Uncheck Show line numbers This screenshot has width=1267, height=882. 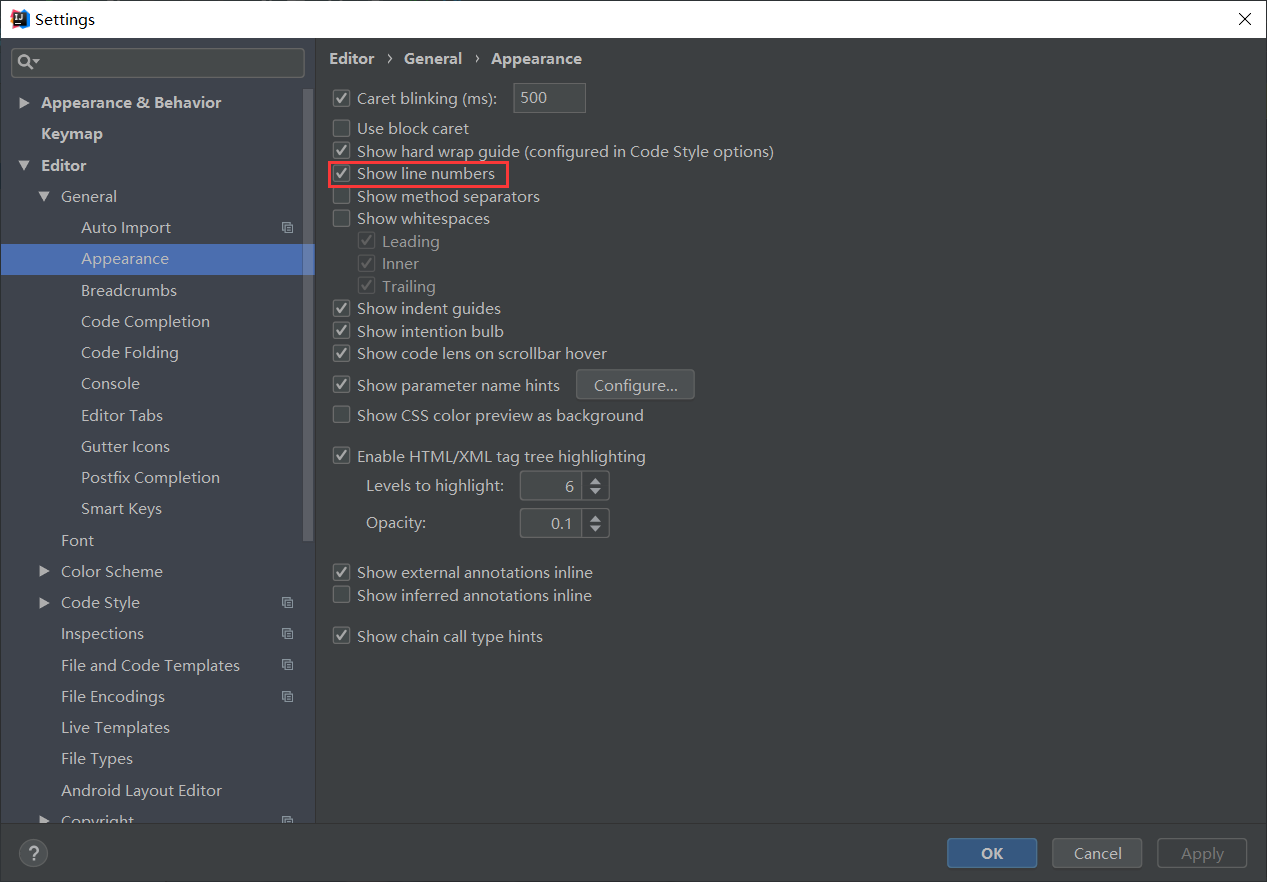pyautogui.click(x=342, y=173)
